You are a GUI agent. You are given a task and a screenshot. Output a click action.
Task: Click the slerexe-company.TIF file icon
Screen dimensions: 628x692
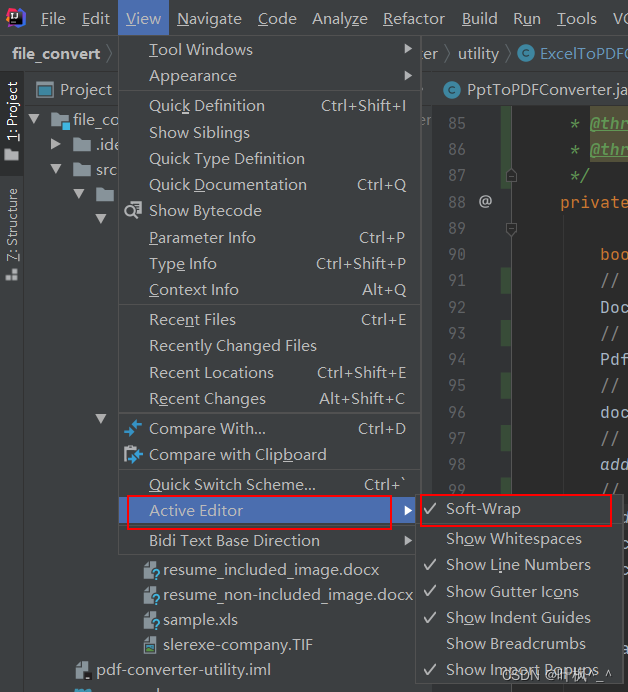(x=151, y=645)
